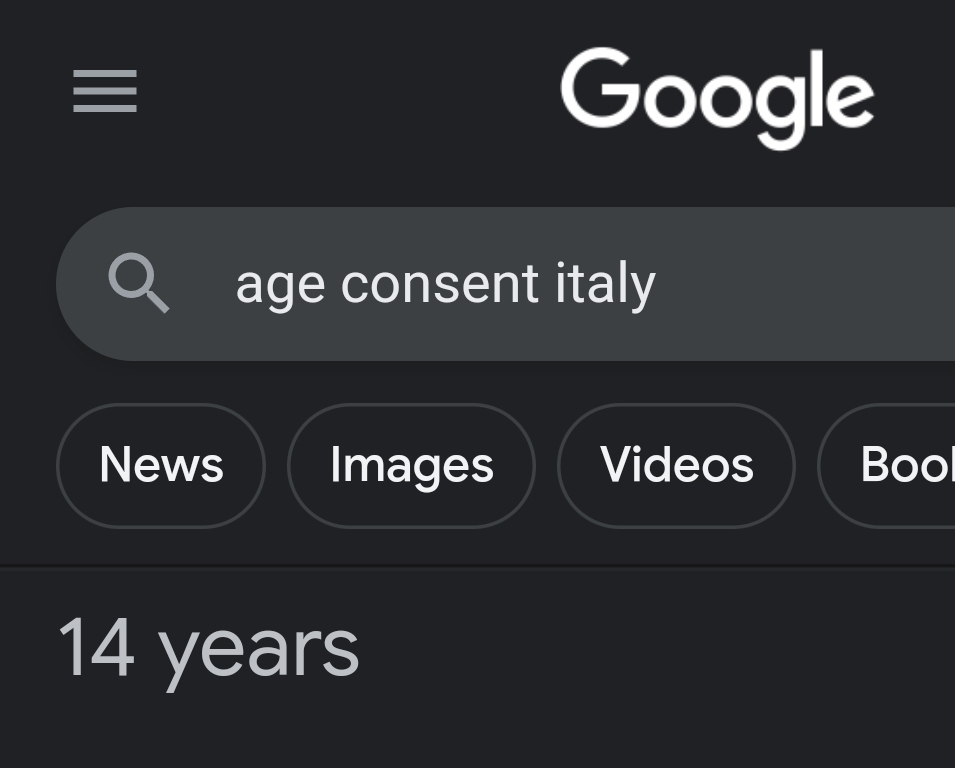Show News results for this query
Screen dimensions: 955x768
[x=161, y=465]
